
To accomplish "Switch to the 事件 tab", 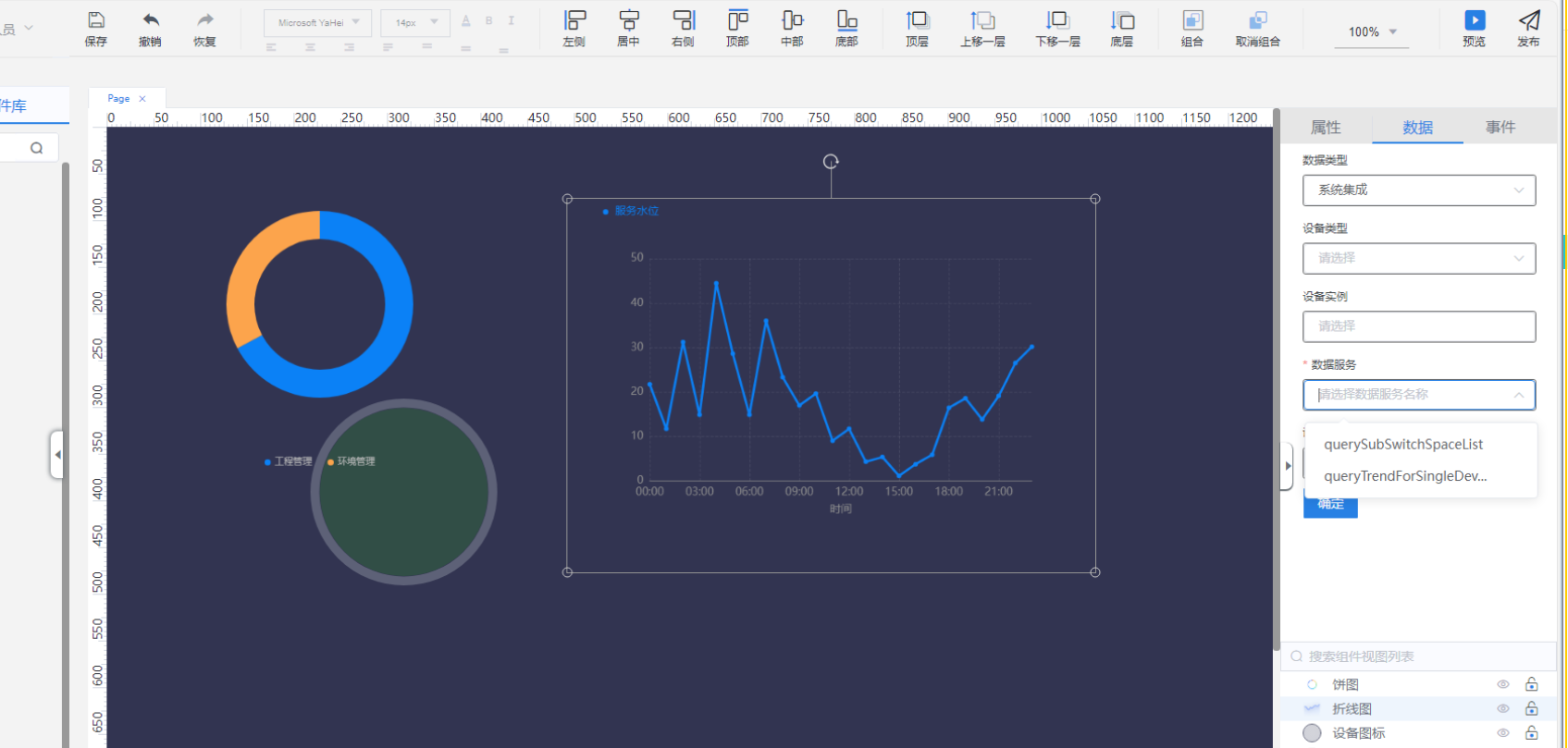I will [1500, 128].
